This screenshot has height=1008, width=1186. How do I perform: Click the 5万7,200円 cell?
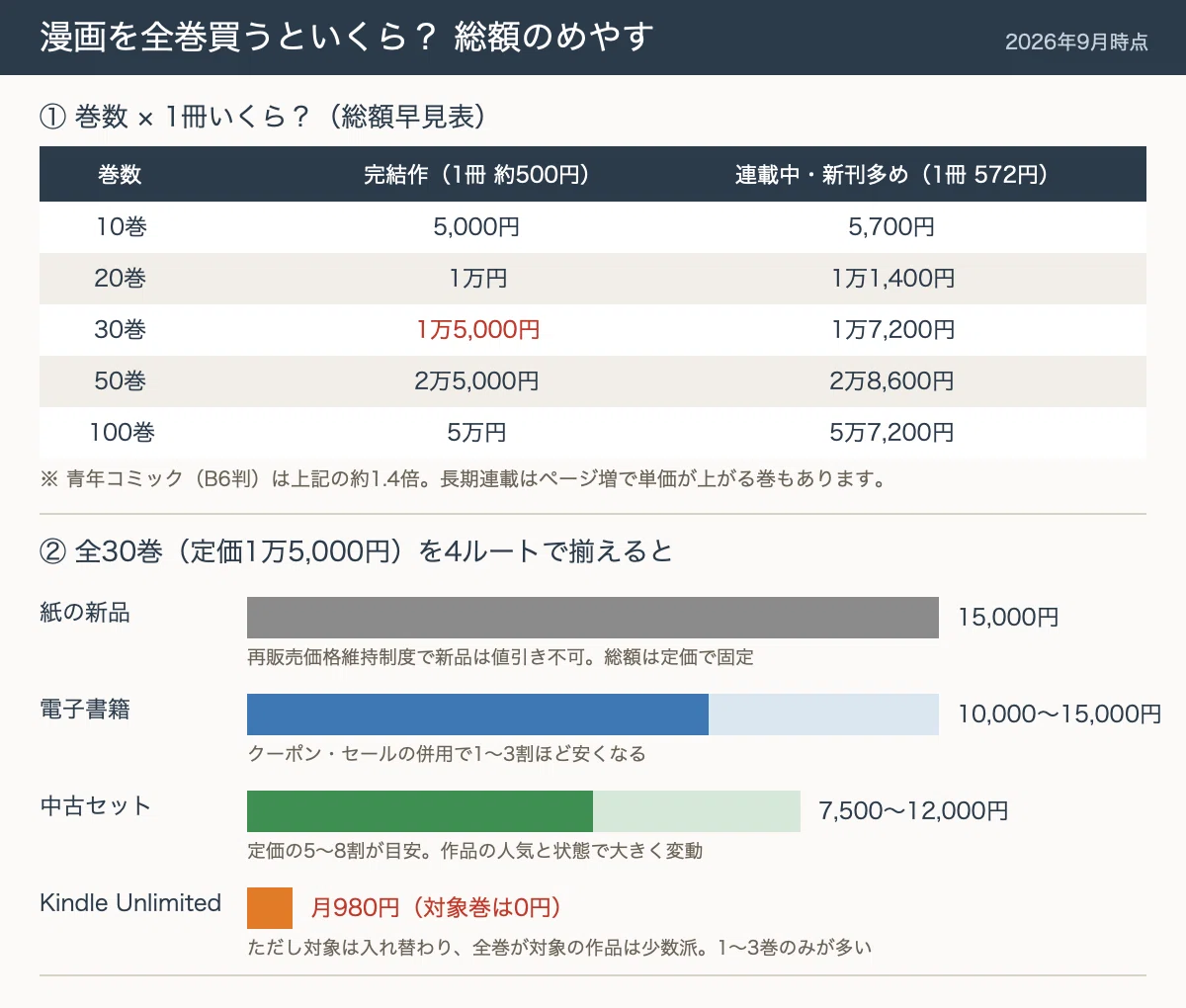891,433
